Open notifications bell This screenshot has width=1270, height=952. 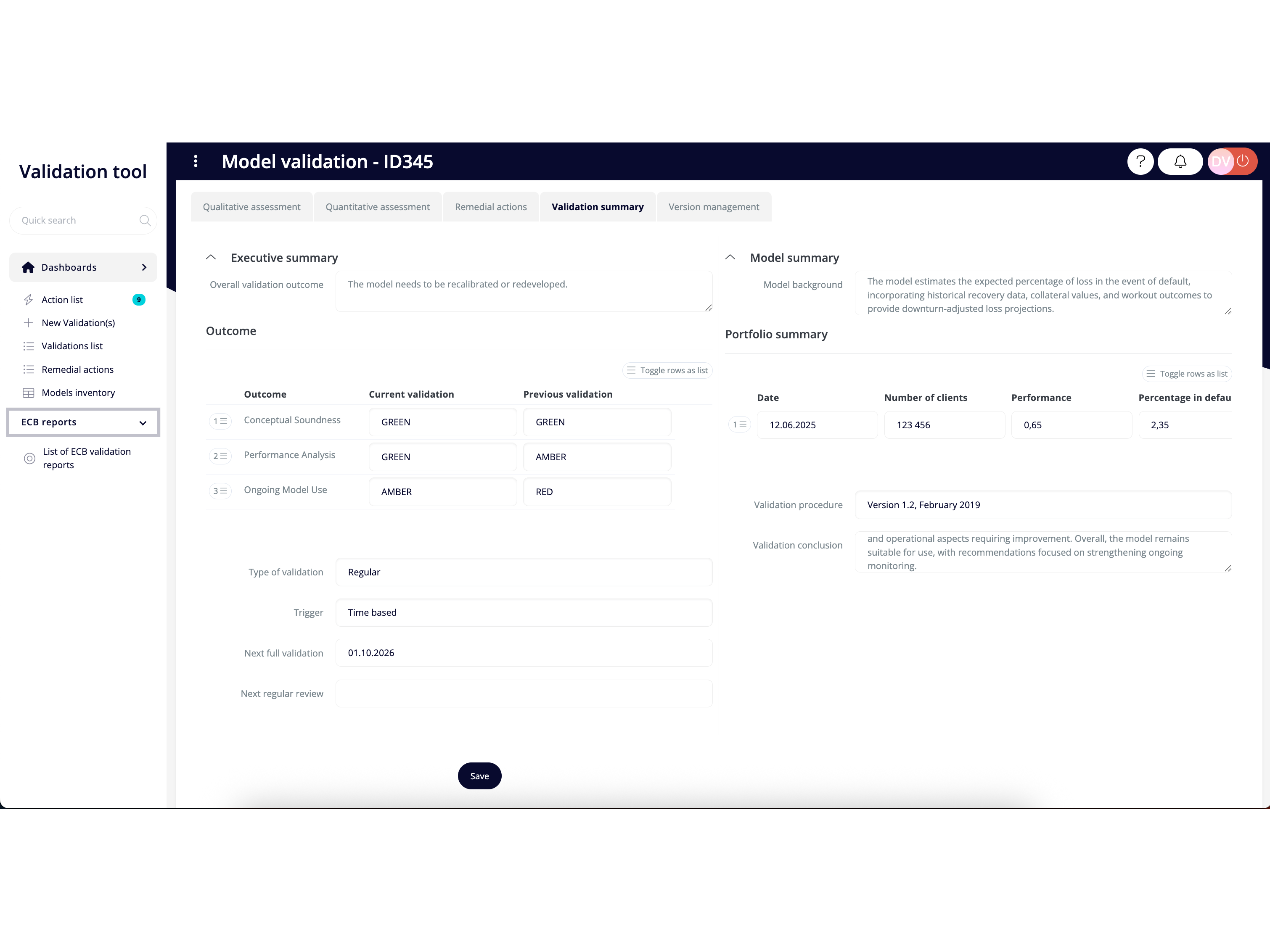click(1180, 161)
